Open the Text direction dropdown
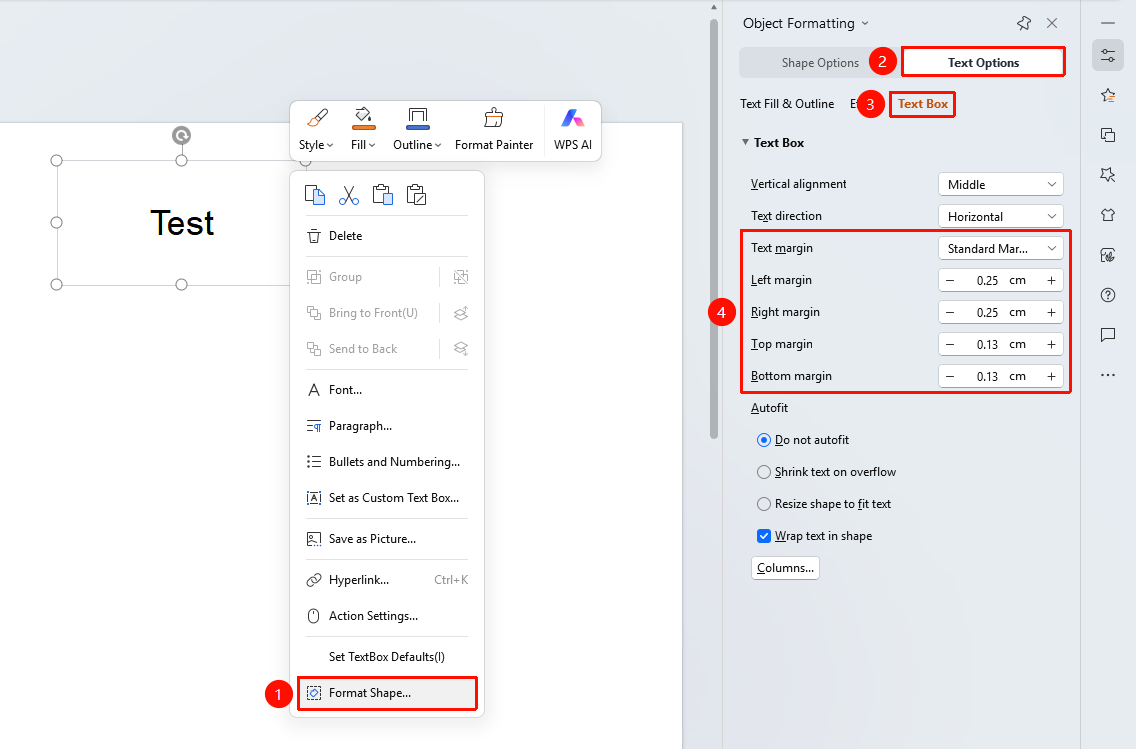Image resolution: width=1136 pixels, height=749 pixels. 1001,216
